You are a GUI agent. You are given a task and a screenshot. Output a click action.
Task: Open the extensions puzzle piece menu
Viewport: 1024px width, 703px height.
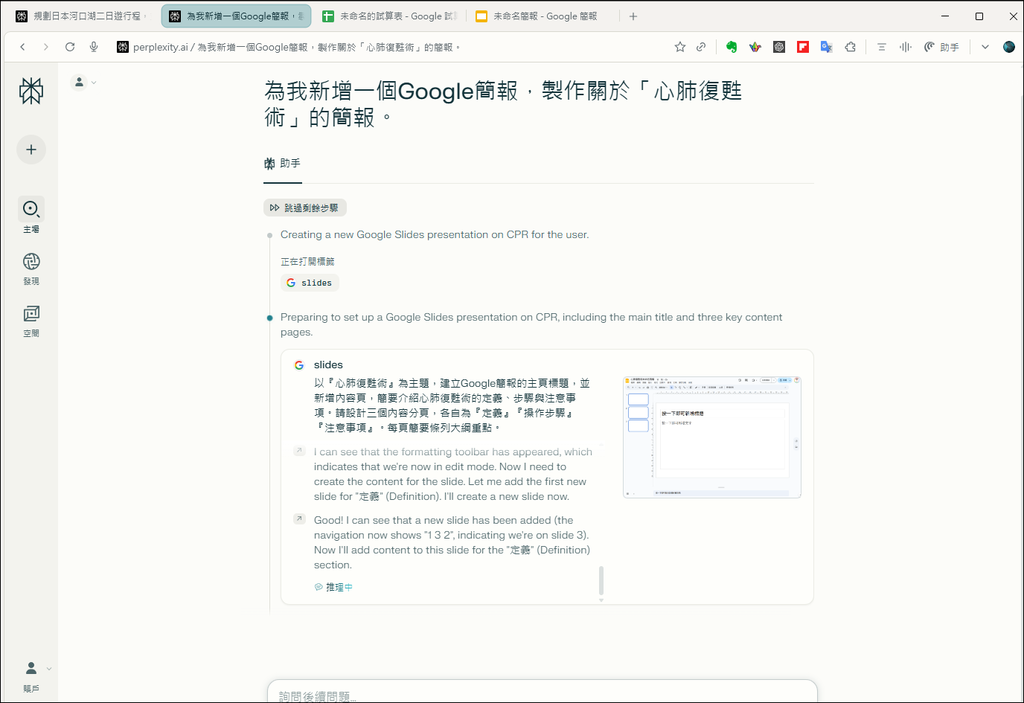click(x=850, y=47)
